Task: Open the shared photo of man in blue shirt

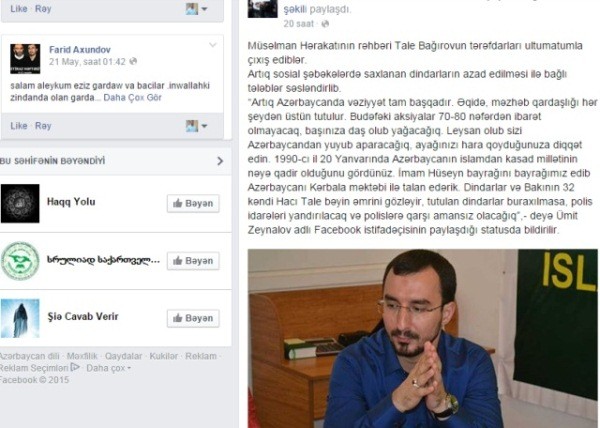Action: 422,338
